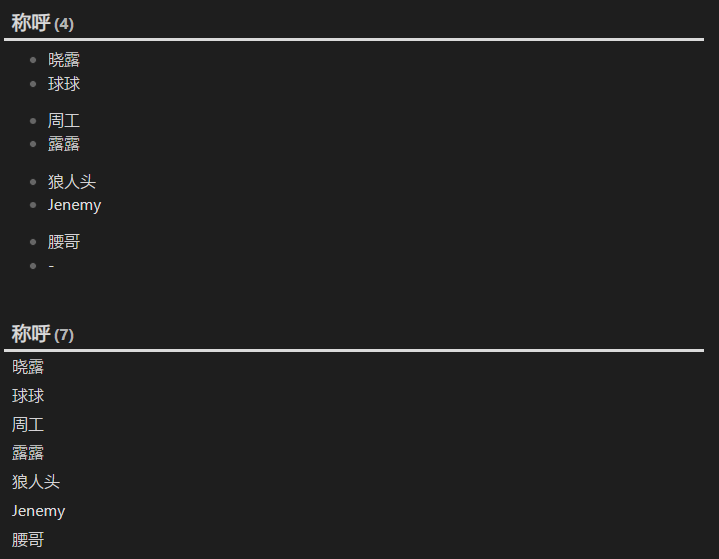Select 腰哥 row in the lower table
This screenshot has height=559, width=719.
[354, 540]
